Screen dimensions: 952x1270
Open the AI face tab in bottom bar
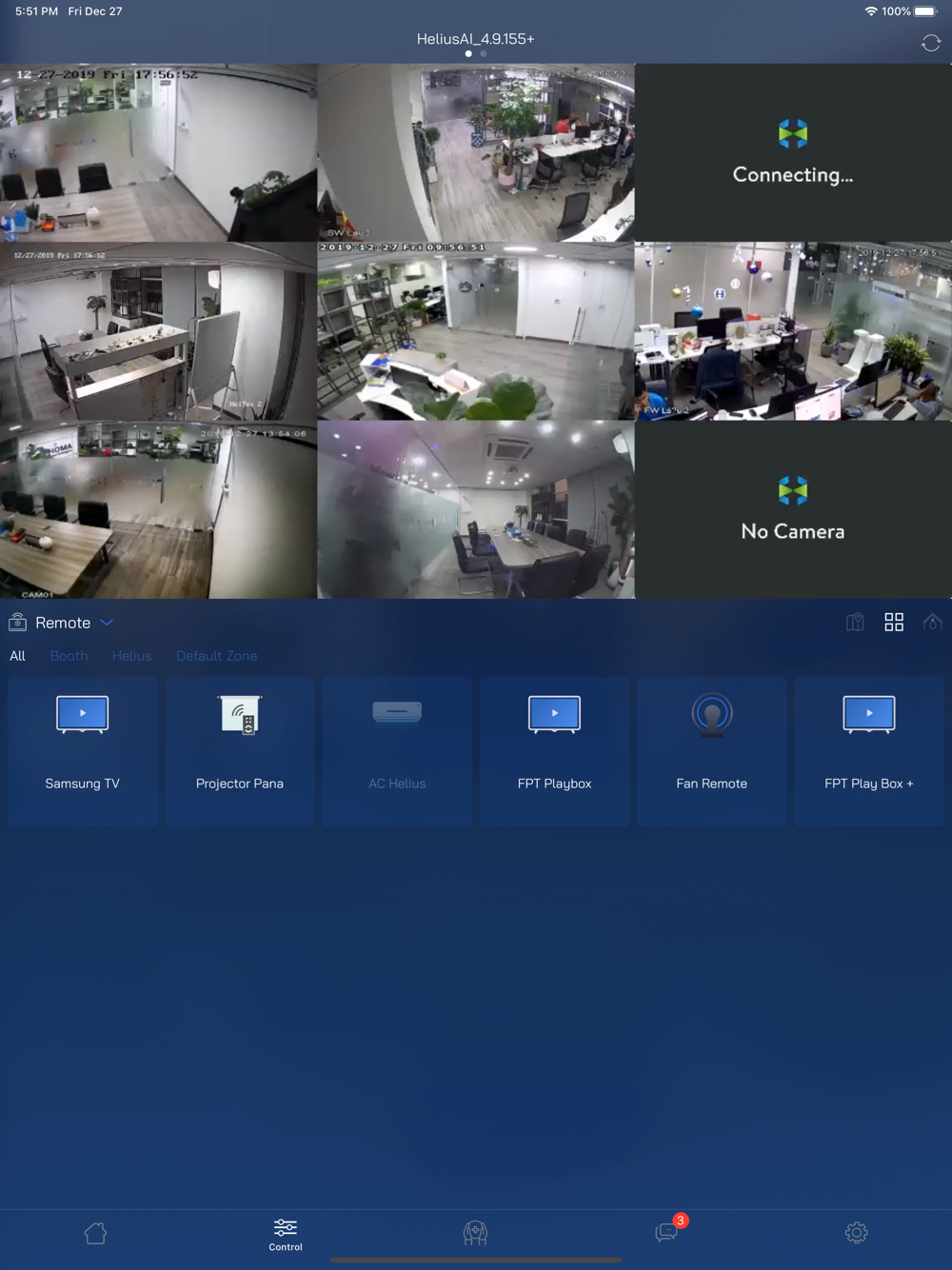click(x=475, y=1234)
